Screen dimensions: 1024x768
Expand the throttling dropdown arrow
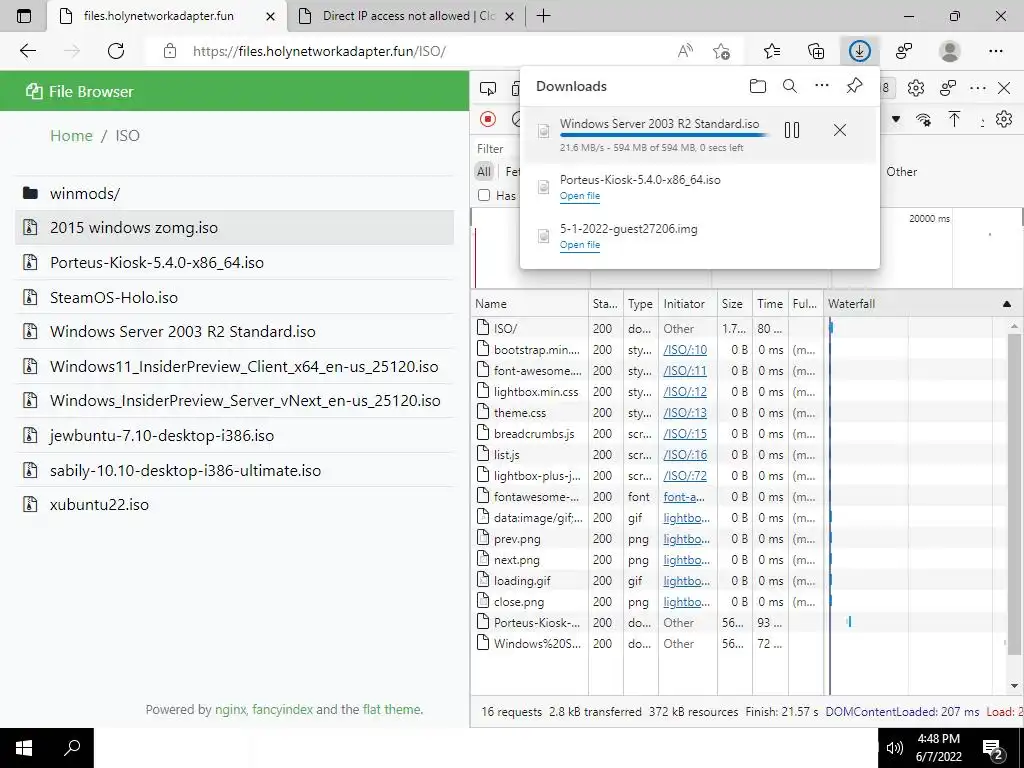(x=896, y=120)
